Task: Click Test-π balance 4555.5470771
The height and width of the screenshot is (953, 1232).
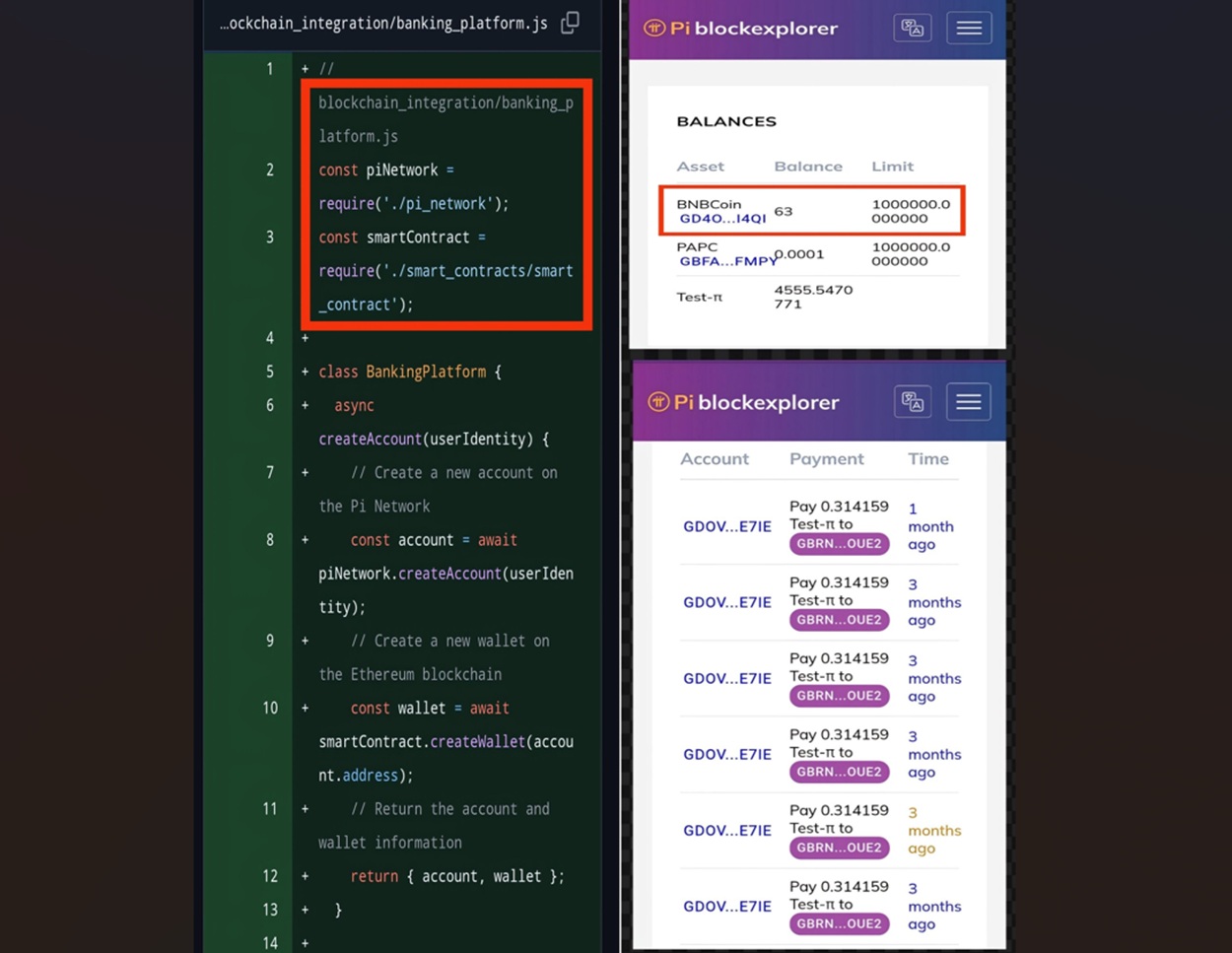Action: pos(813,297)
